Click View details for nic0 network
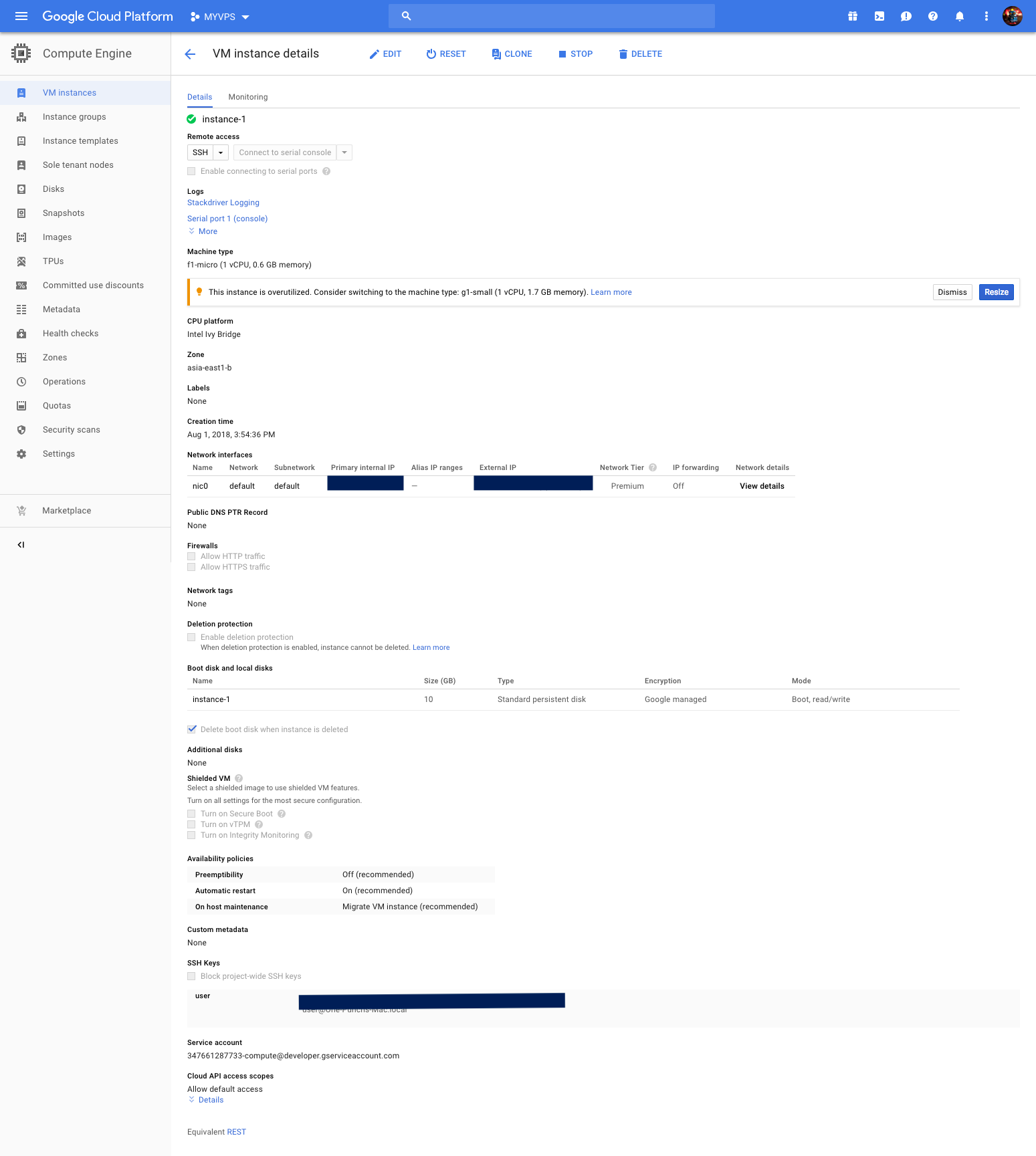This screenshot has width=1036, height=1156. coord(762,486)
